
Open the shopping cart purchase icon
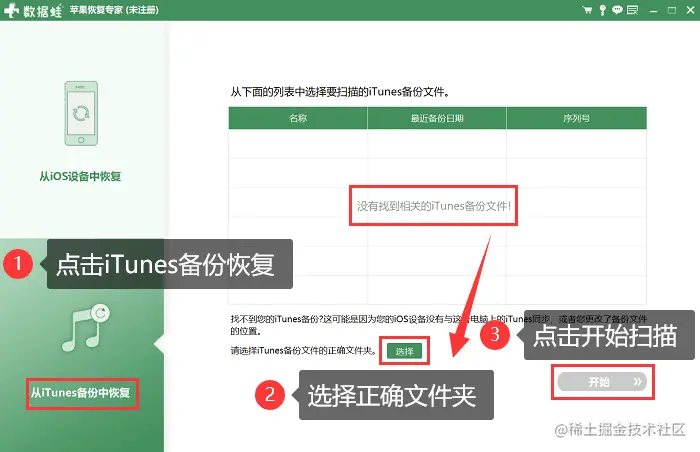588,10
